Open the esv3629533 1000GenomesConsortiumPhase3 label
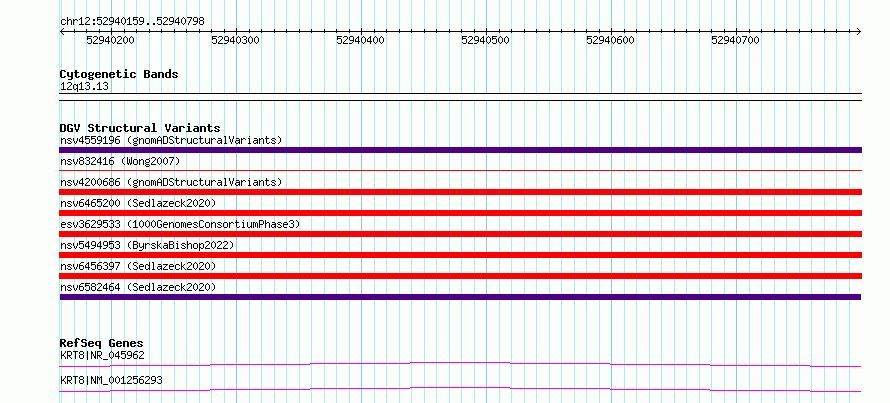The image size is (890, 403). (180, 224)
